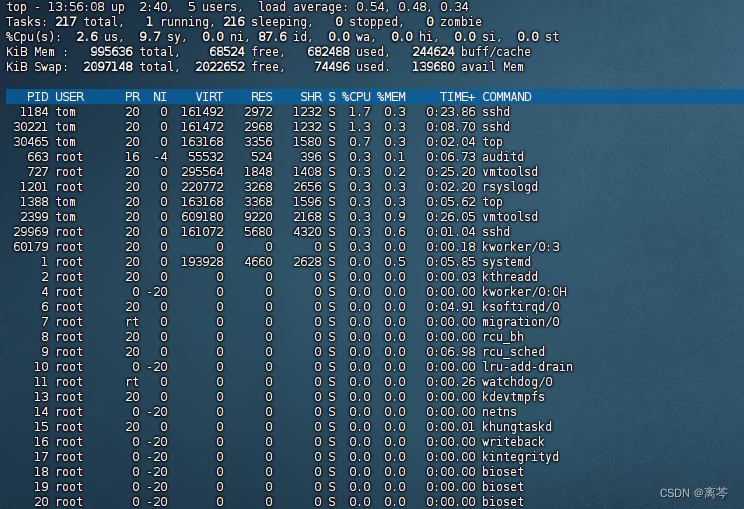Image resolution: width=744 pixels, height=509 pixels.
Task: Click the SHR column header
Action: point(311,97)
